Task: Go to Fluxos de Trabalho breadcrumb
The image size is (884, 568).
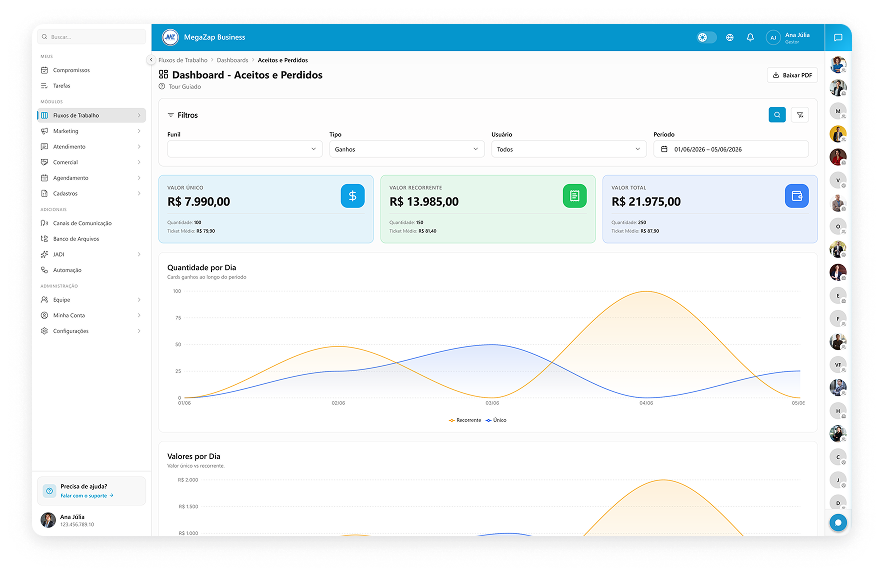Action: tap(183, 60)
